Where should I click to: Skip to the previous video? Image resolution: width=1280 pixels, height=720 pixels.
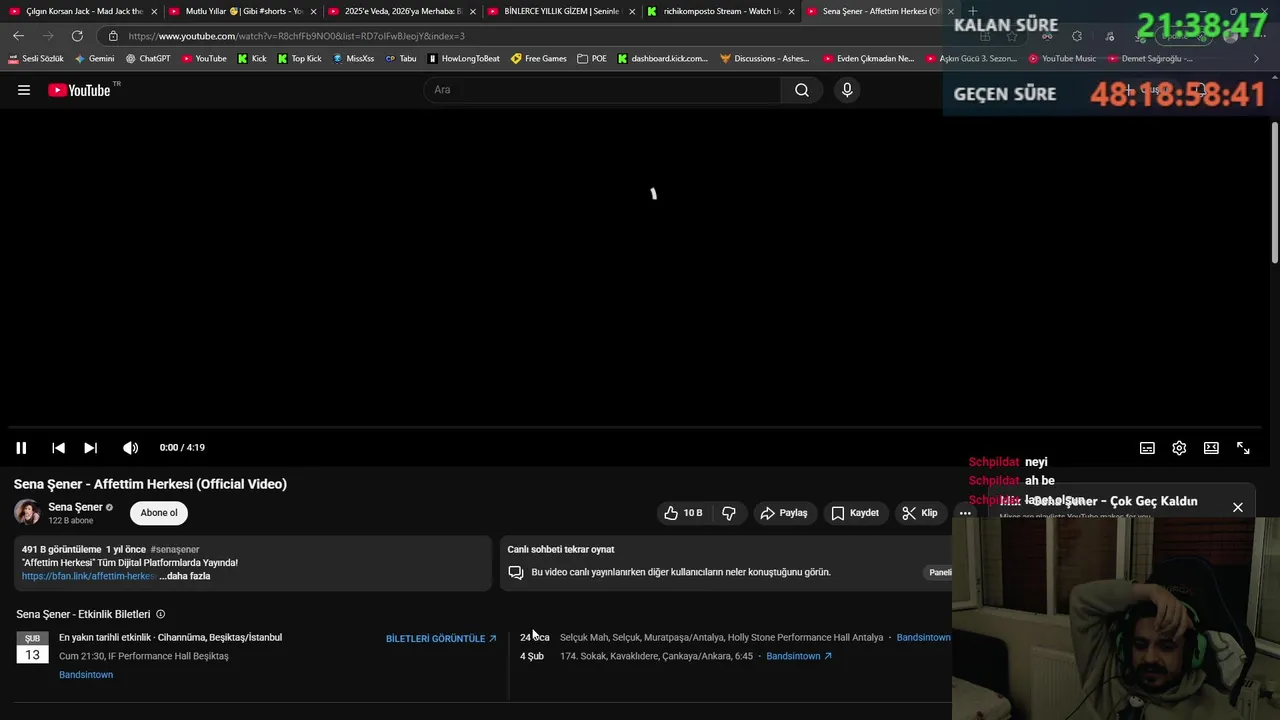point(58,448)
